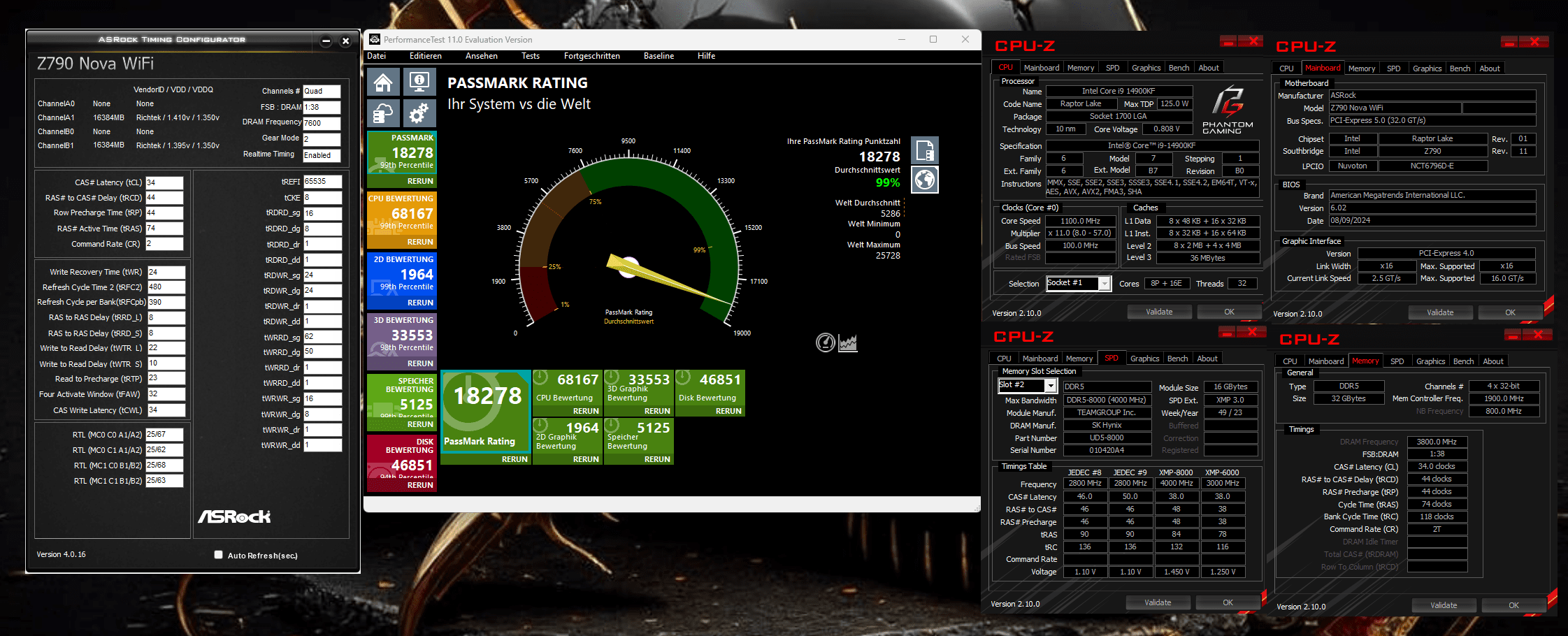Click Validate in CPU-Z SPD window
This screenshot has height=636, width=1568.
[1158, 602]
